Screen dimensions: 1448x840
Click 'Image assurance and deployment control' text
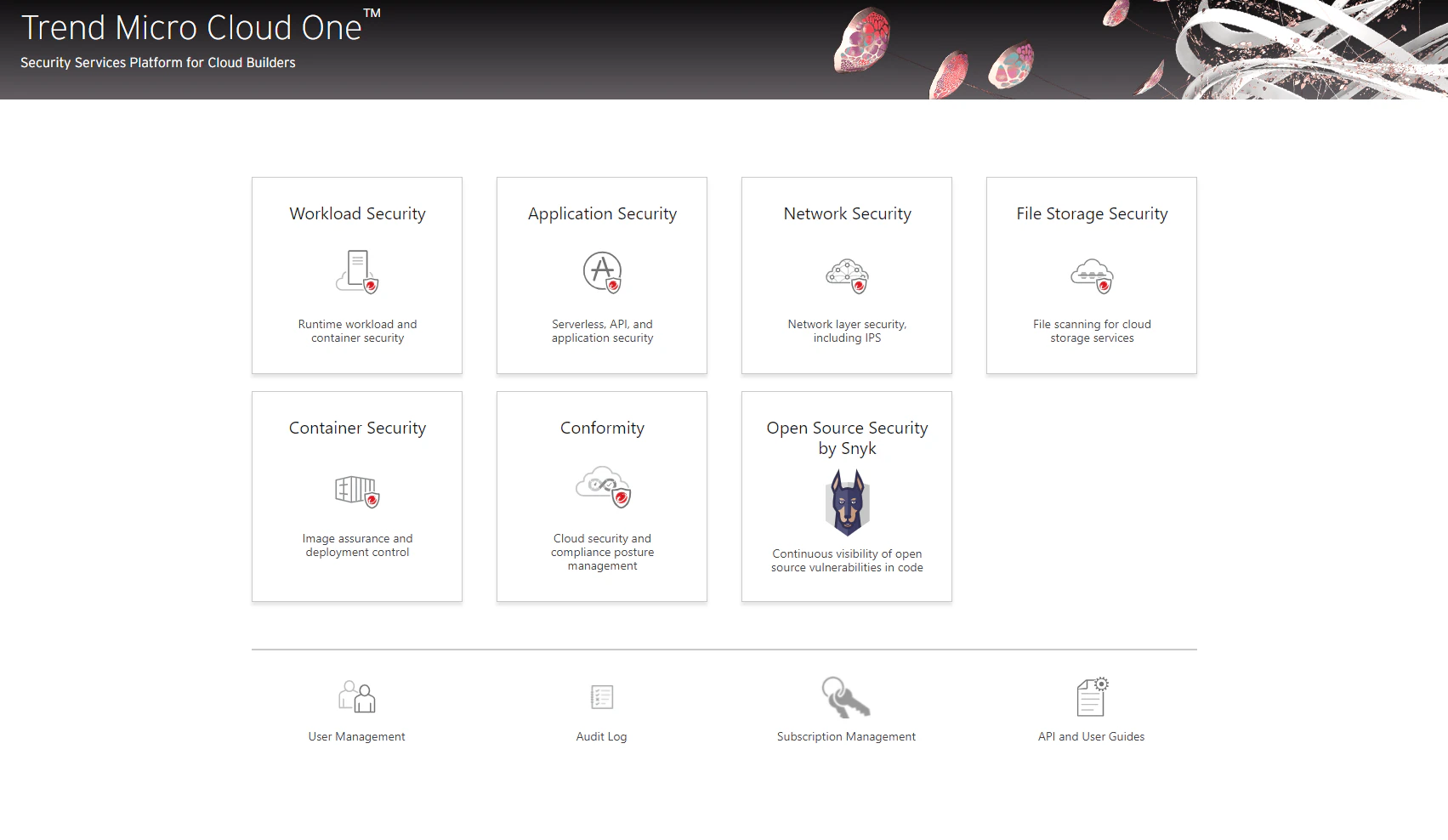tap(357, 545)
